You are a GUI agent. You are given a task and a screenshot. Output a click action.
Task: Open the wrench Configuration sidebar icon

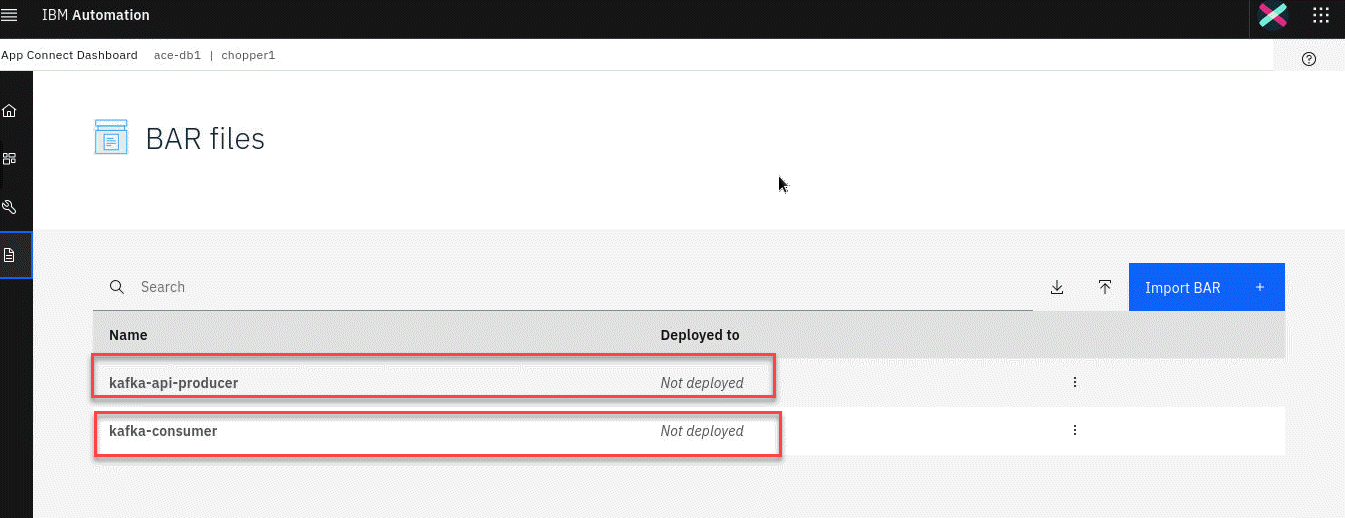(10, 207)
